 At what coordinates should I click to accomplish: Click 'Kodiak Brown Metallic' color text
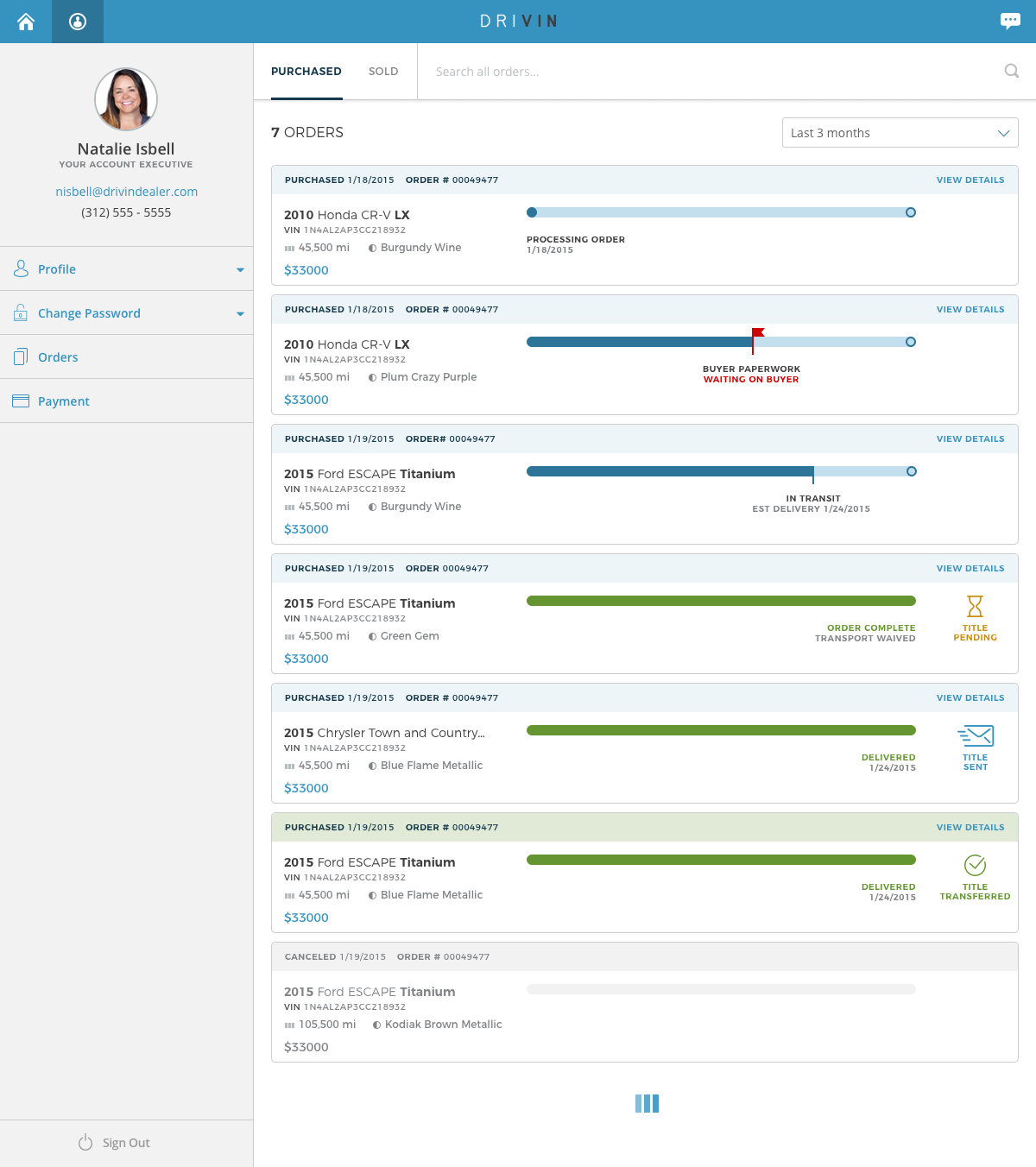pos(443,1025)
